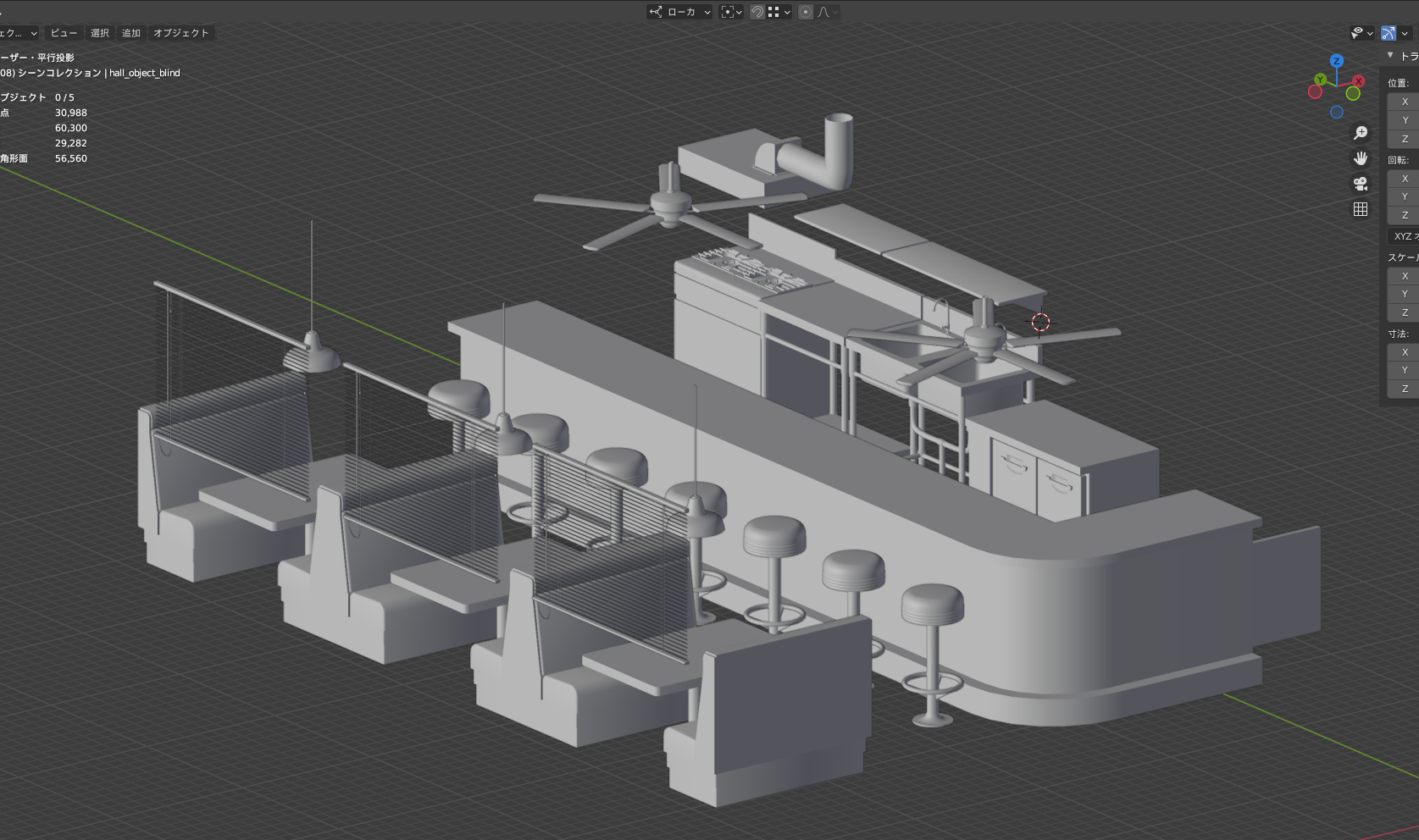This screenshot has width=1419, height=840.
Task: Click the pan view hand icon
Action: [1361, 158]
